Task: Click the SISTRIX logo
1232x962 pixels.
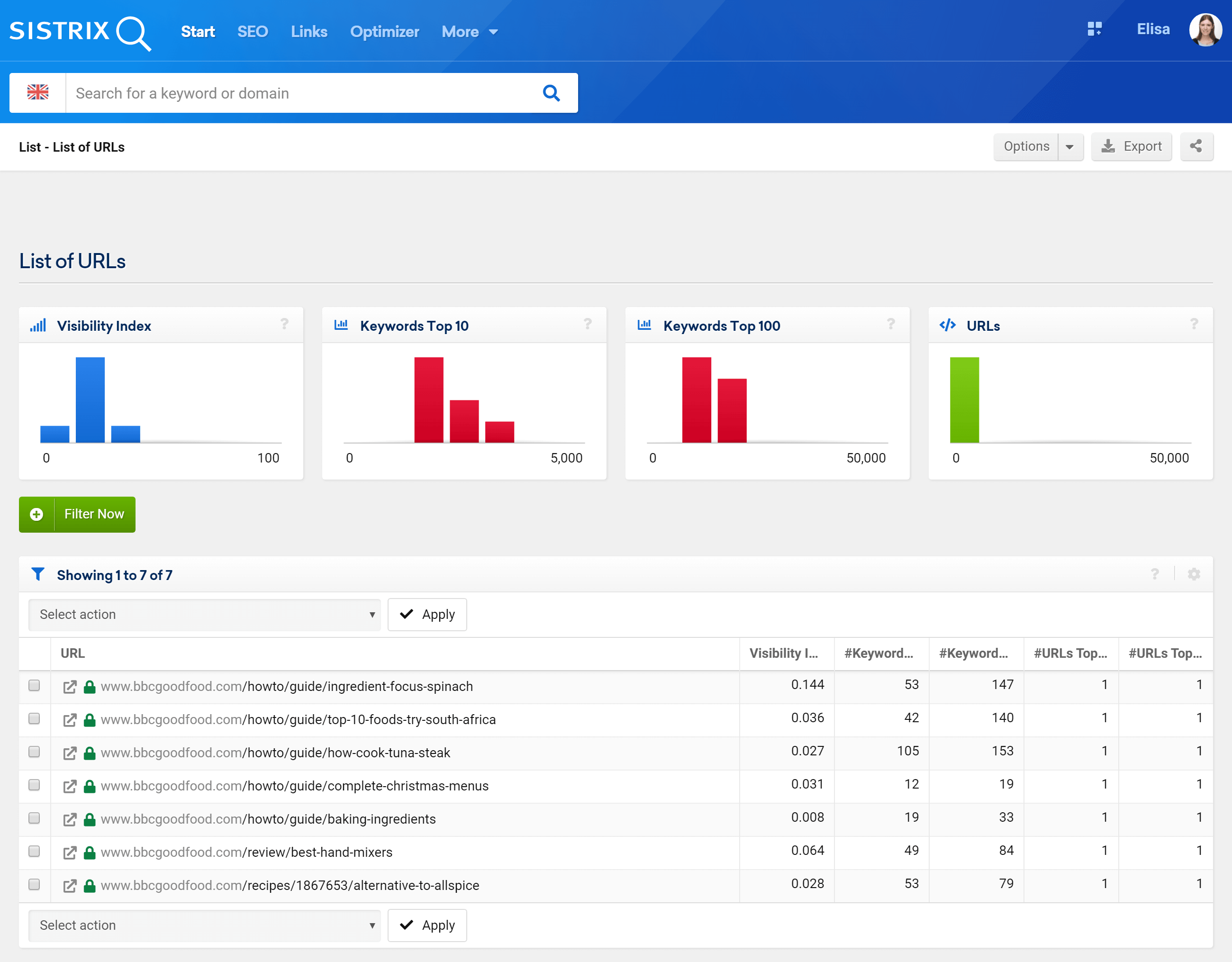Action: coord(80,33)
